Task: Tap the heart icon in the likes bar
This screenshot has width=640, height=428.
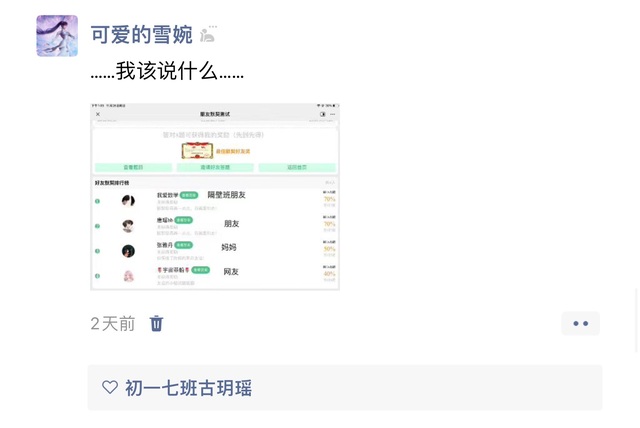Action: (x=110, y=387)
